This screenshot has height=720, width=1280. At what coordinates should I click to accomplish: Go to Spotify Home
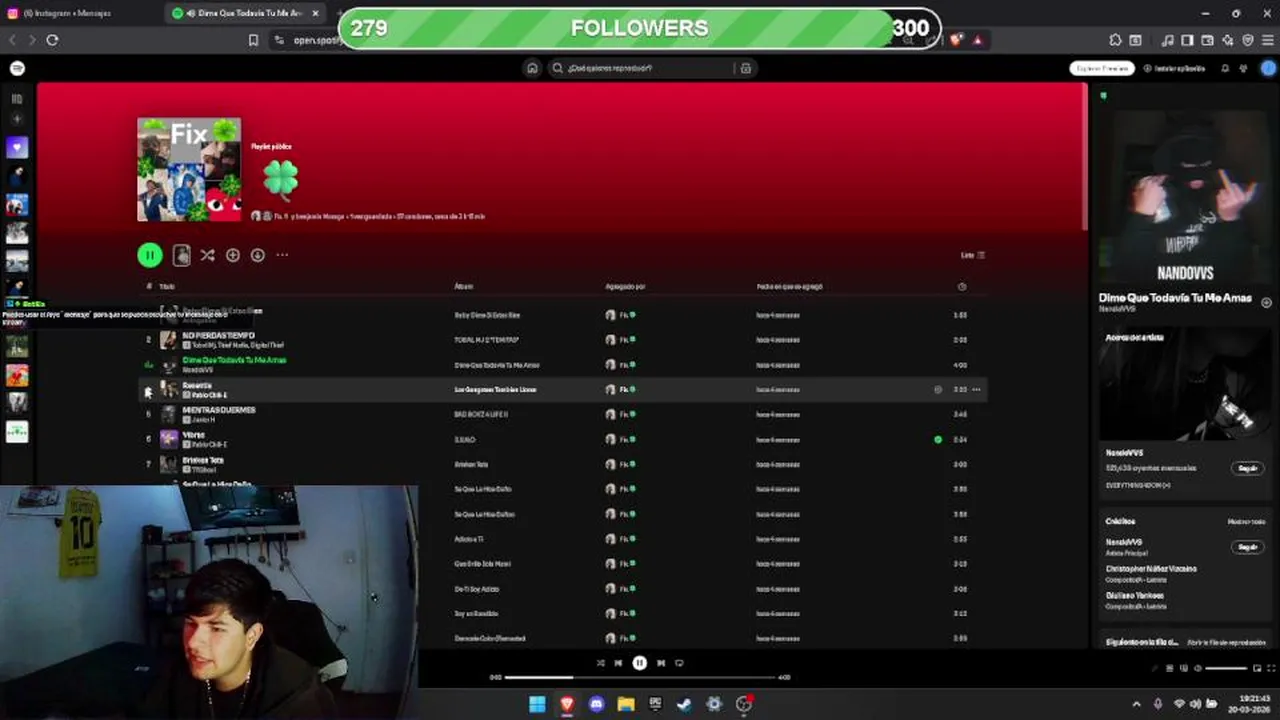click(x=532, y=68)
